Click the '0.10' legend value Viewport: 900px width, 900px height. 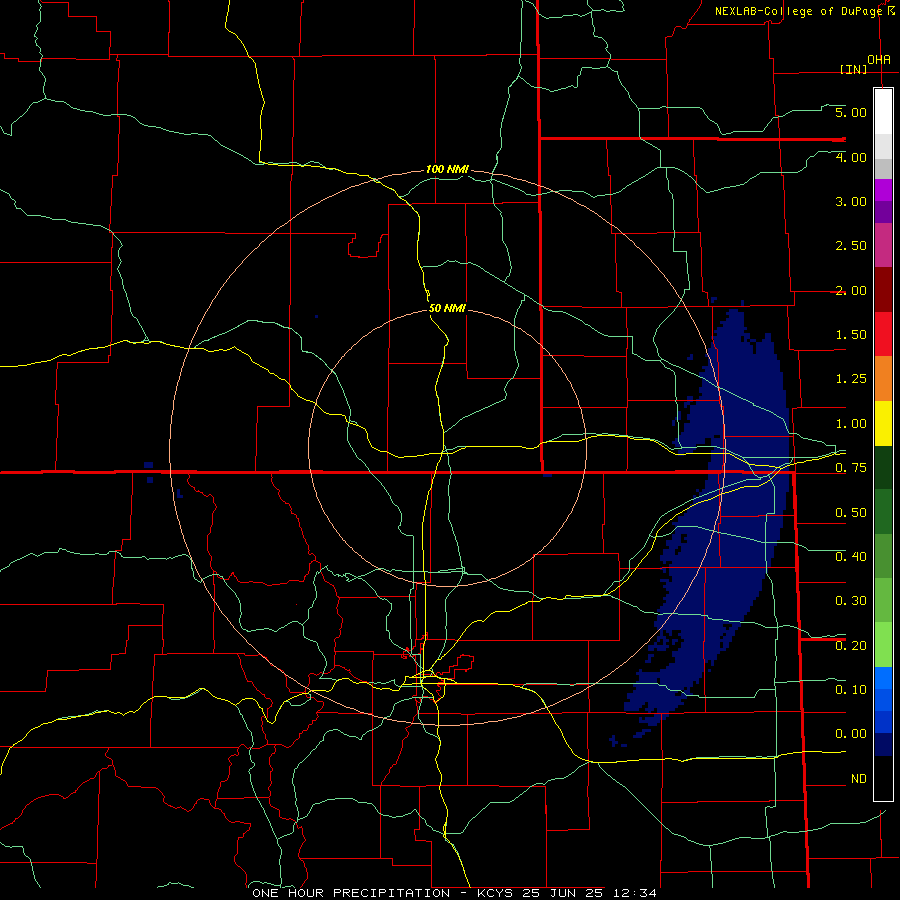point(851,690)
